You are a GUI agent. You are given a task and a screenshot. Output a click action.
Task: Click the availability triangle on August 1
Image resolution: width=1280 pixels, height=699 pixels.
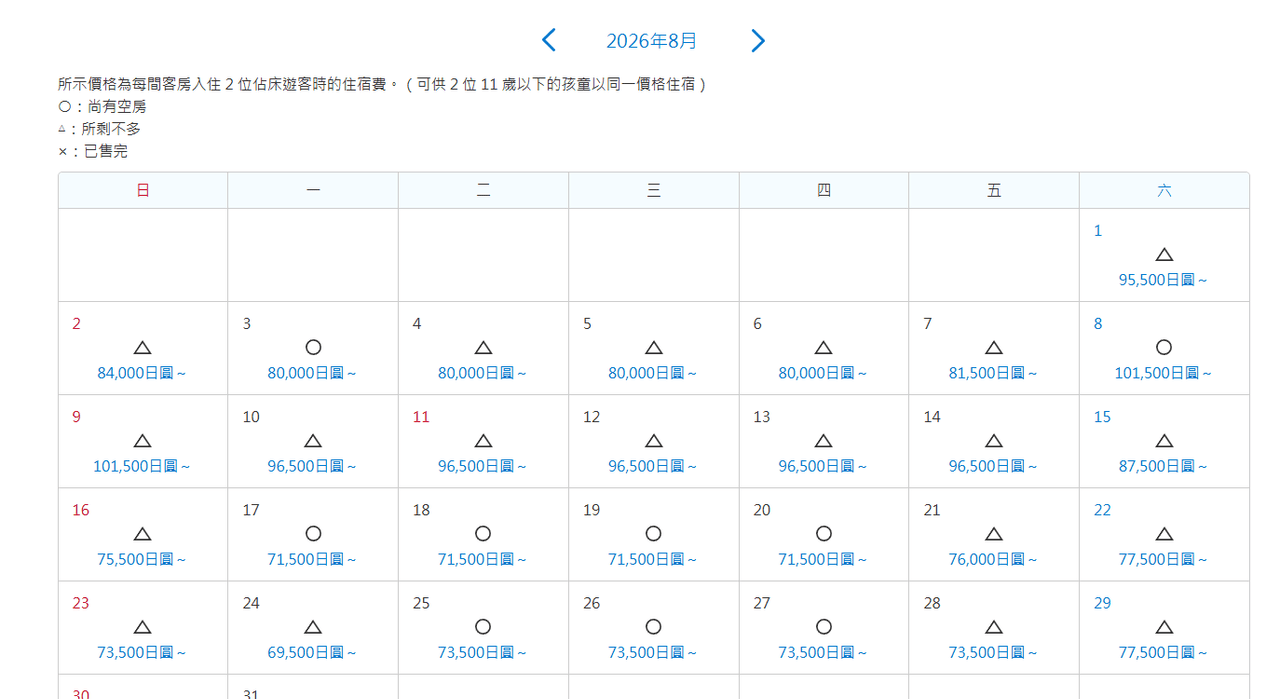pos(1164,255)
